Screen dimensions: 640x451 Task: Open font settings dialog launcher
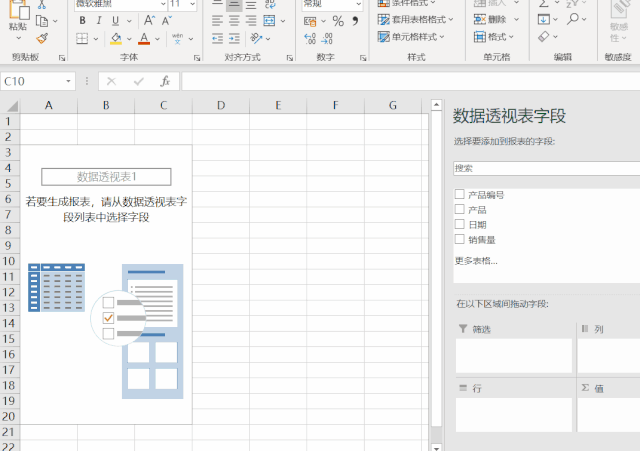click(x=197, y=58)
